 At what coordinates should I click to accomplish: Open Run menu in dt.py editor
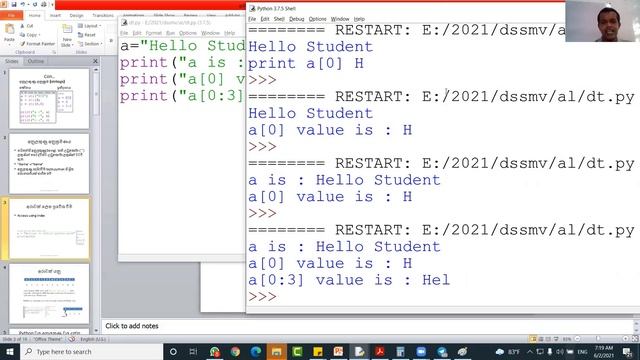(171, 33)
